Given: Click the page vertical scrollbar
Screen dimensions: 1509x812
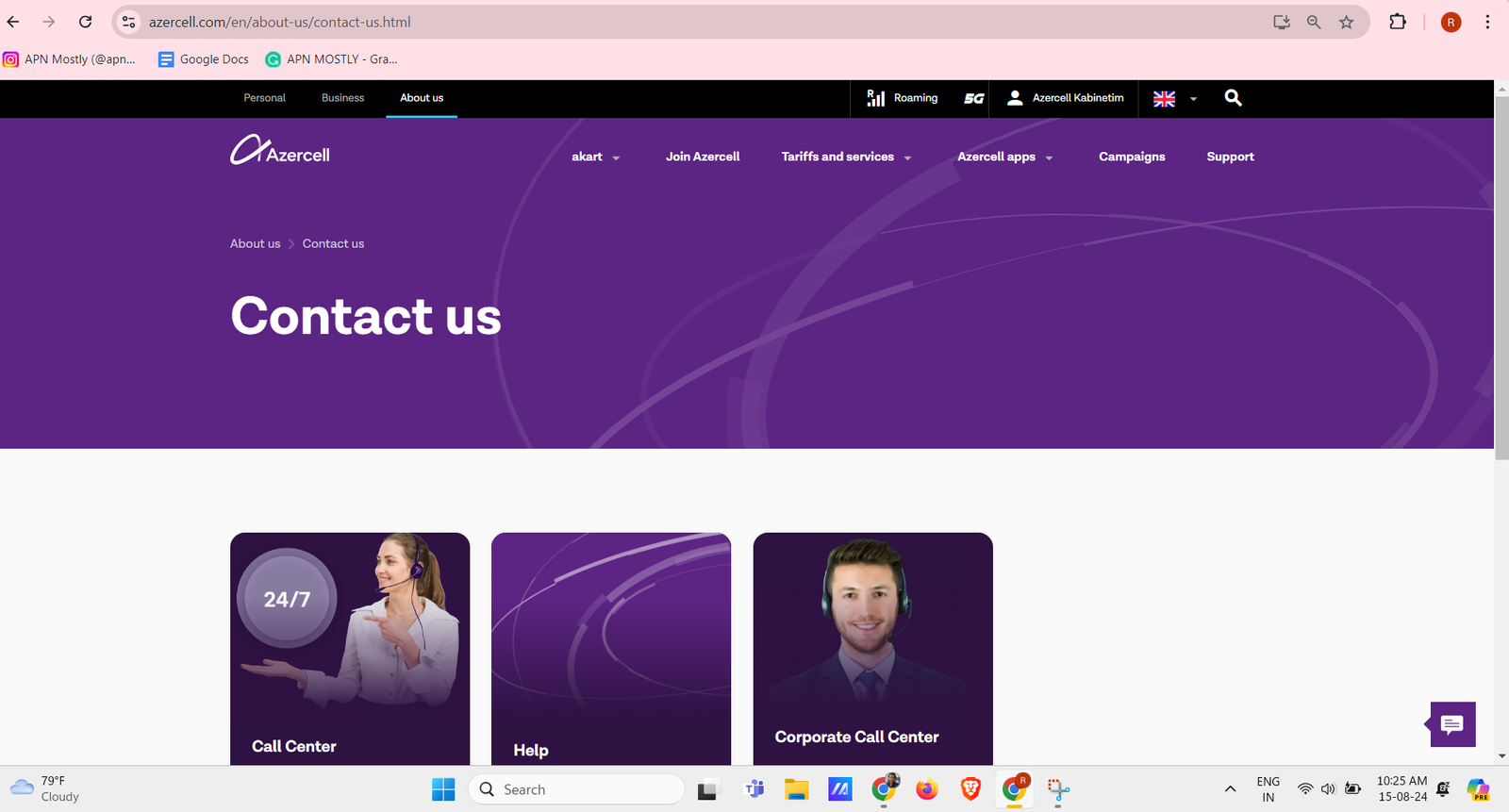Looking at the screenshot, I should 1501,279.
